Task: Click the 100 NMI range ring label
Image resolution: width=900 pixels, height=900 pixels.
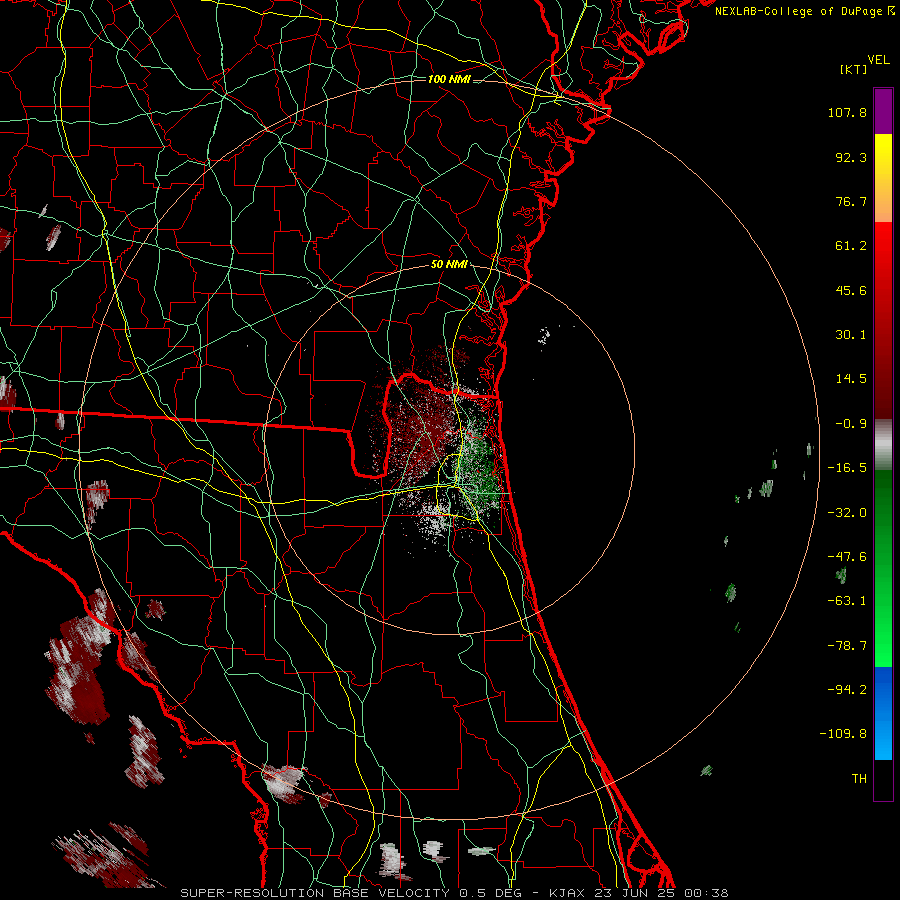Action: [449, 79]
